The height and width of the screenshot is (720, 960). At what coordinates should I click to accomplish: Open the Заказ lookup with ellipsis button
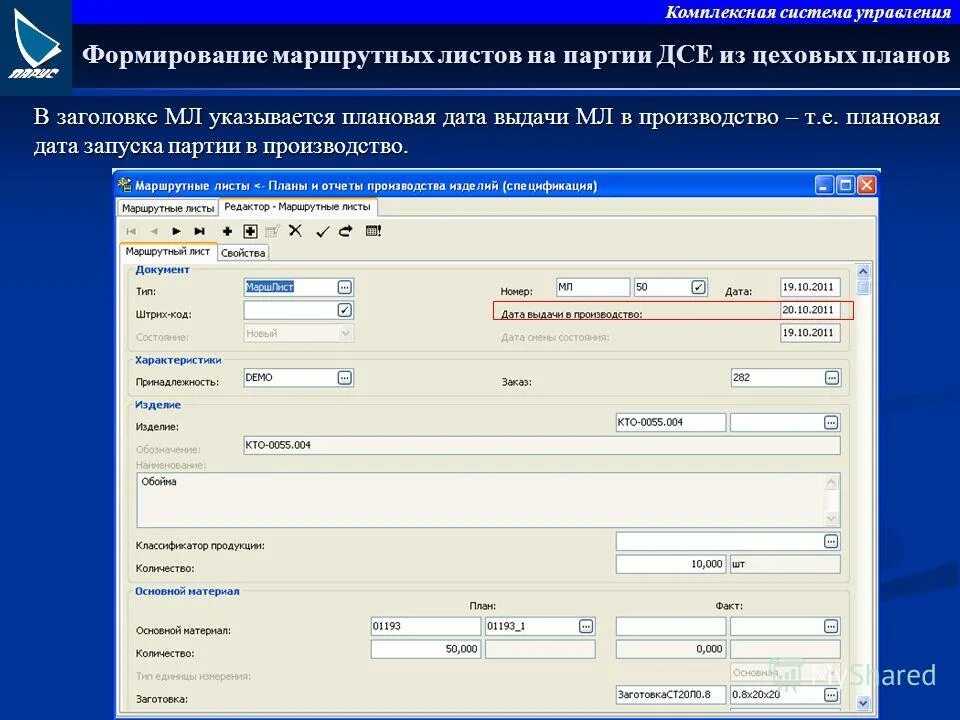(830, 378)
